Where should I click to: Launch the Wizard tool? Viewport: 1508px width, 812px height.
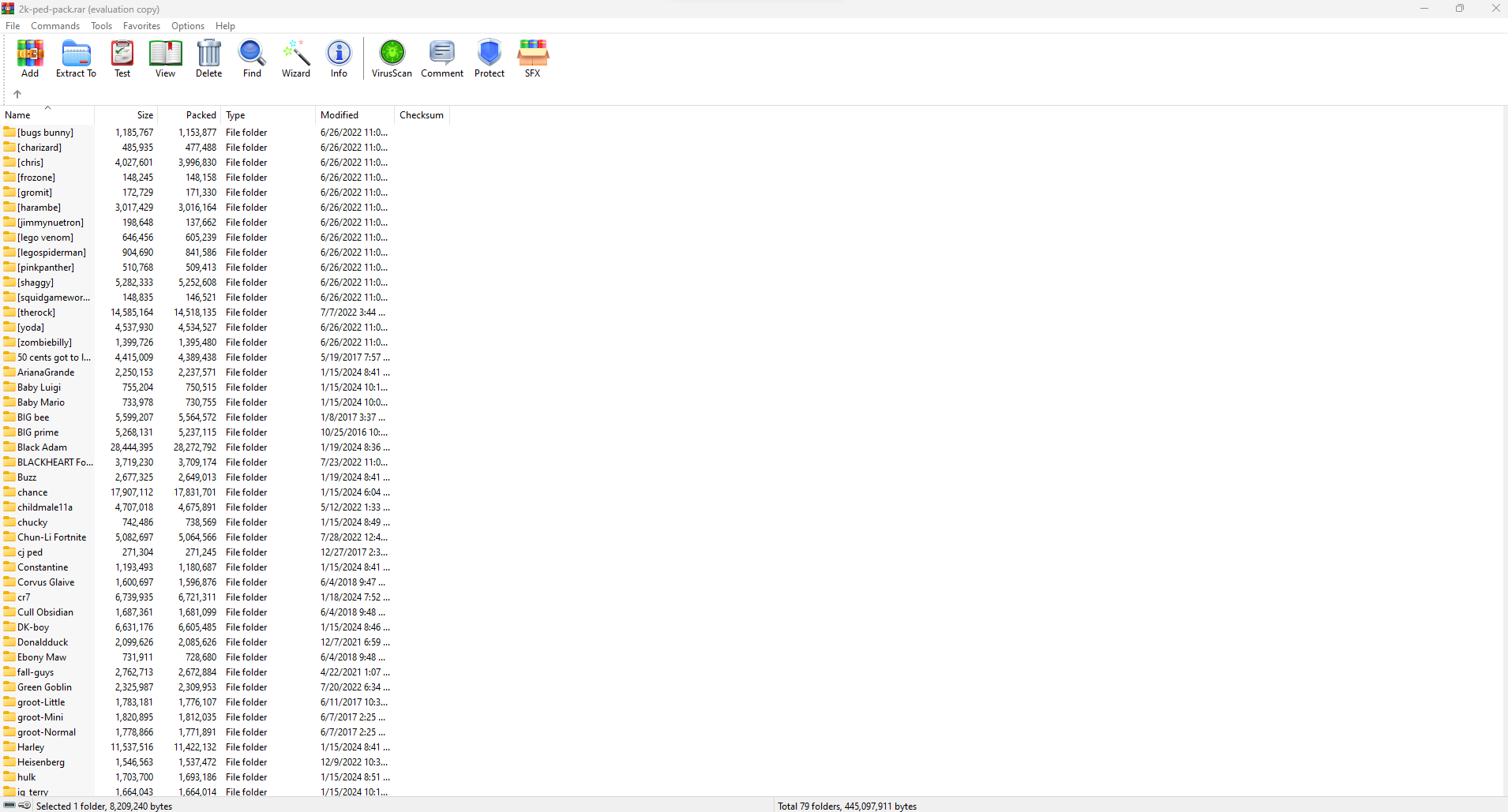[x=296, y=58]
